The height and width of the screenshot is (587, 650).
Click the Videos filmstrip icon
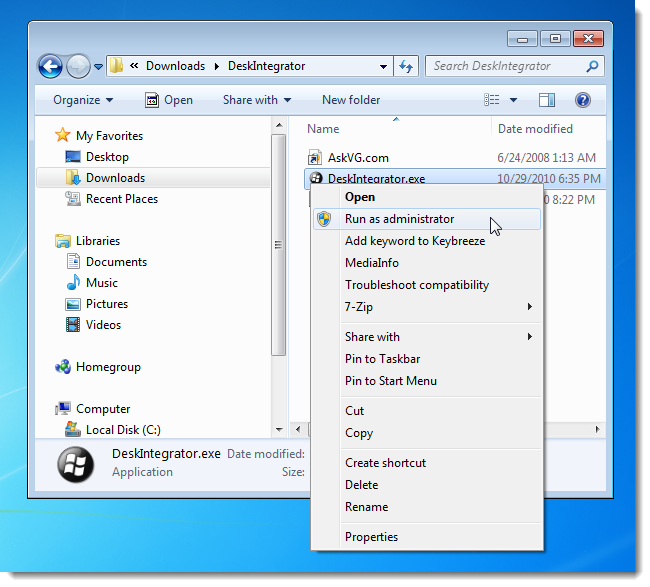pos(73,325)
